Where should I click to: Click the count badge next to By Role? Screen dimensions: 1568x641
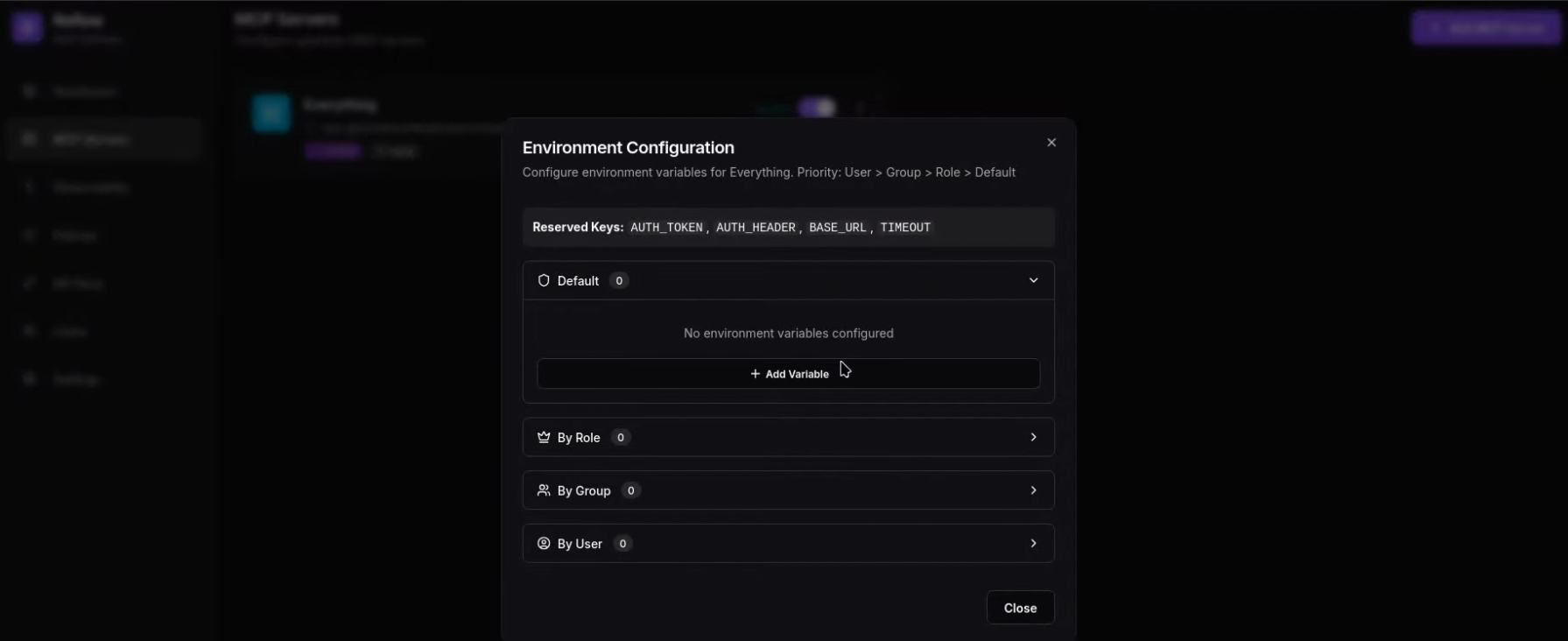621,437
